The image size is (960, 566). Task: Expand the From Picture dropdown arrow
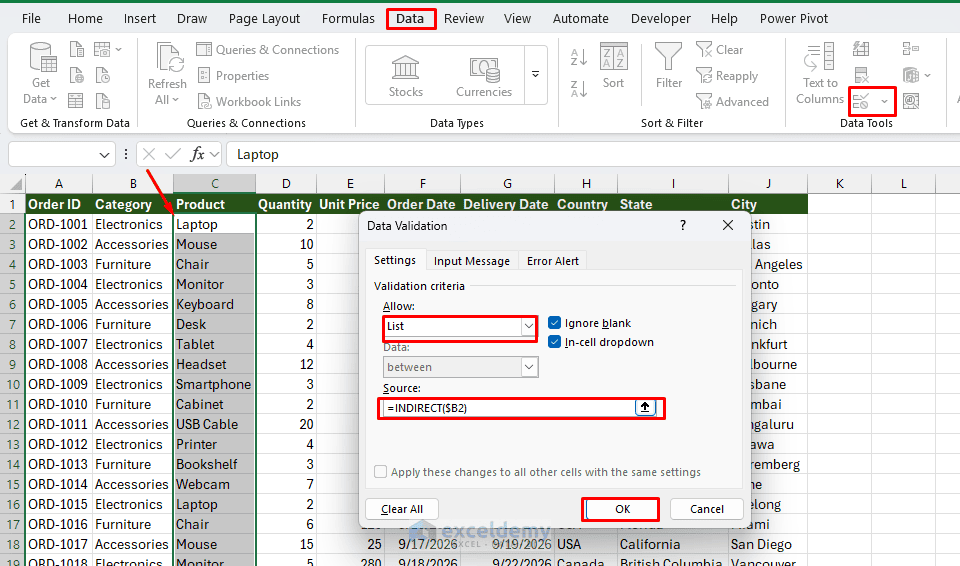[x=119, y=49]
